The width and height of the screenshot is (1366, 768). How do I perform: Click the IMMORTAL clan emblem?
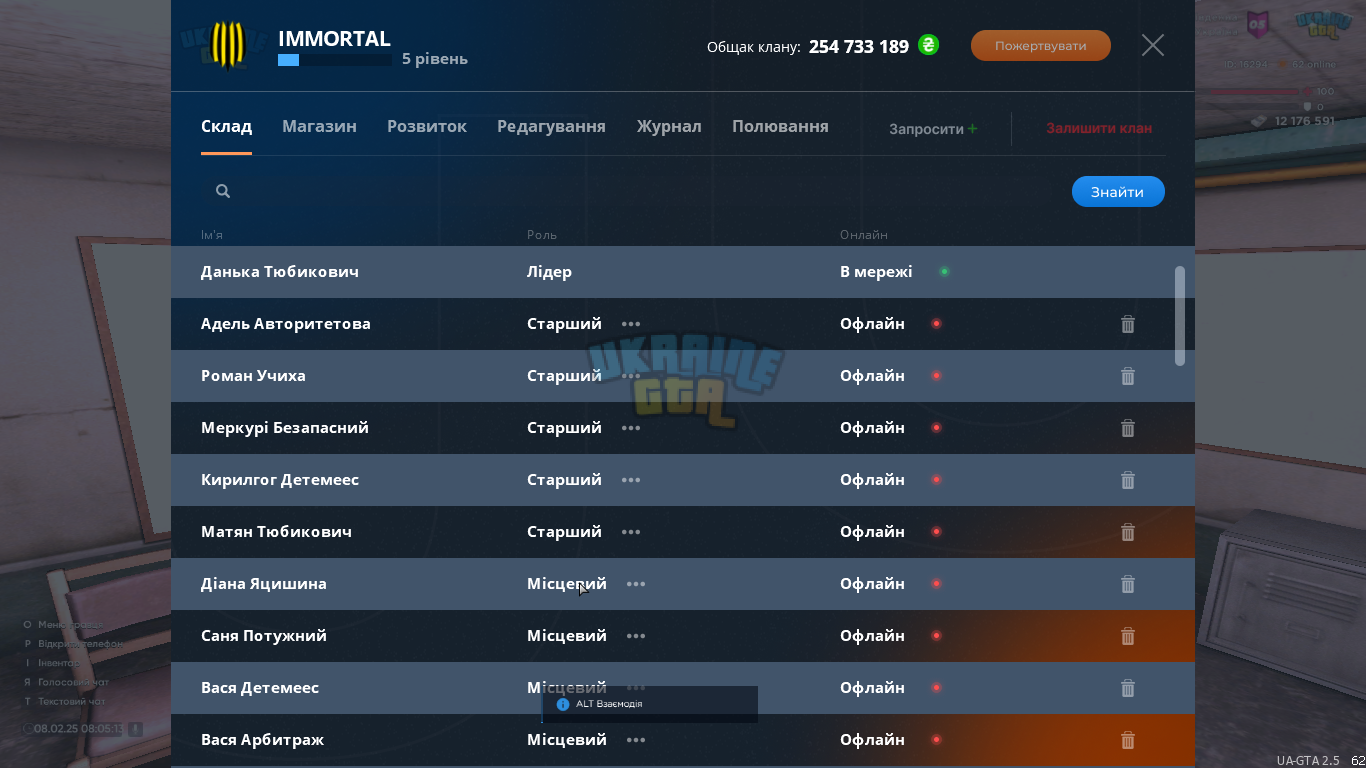point(229,45)
